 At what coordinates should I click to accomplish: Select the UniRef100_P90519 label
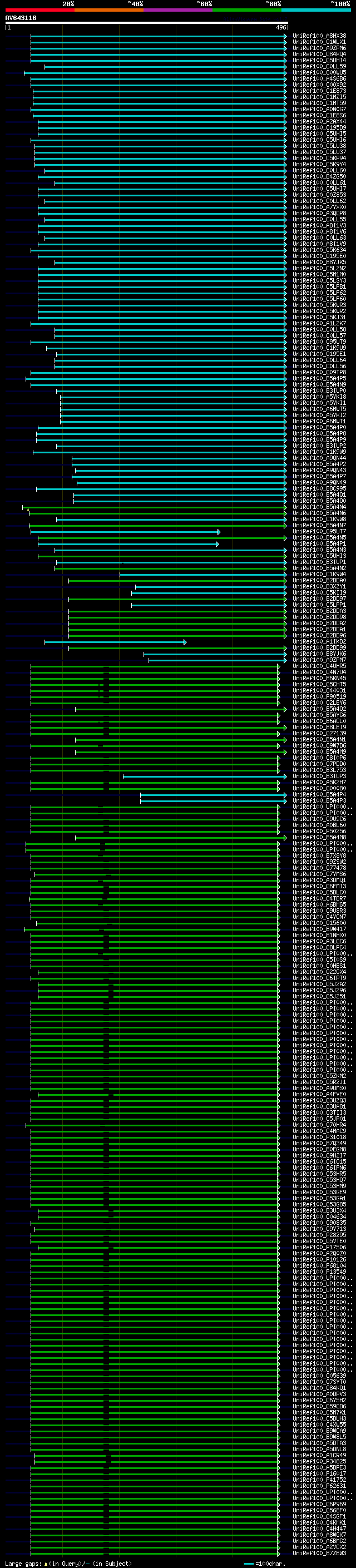pos(319,696)
